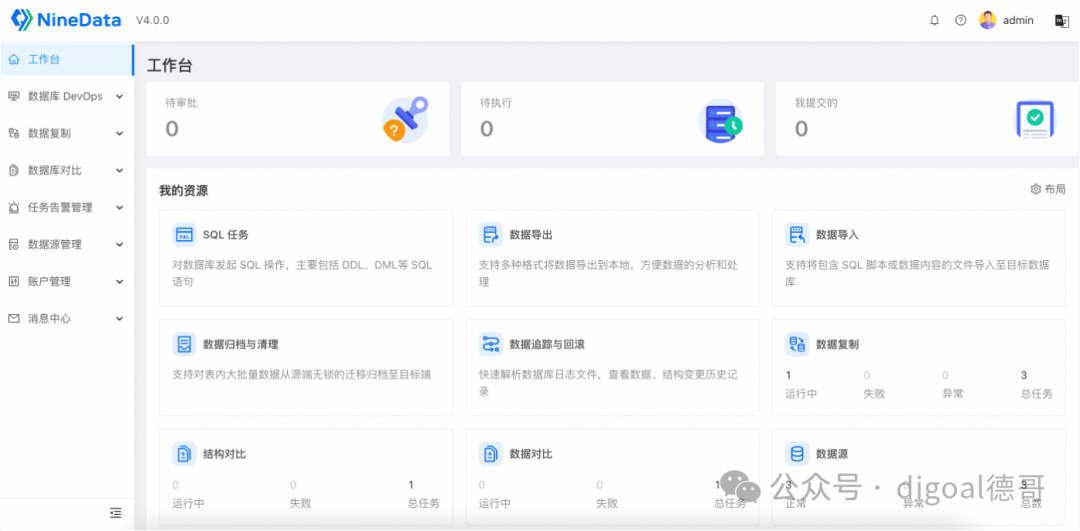Click 异常 label in 数据复制 card

click(953, 394)
